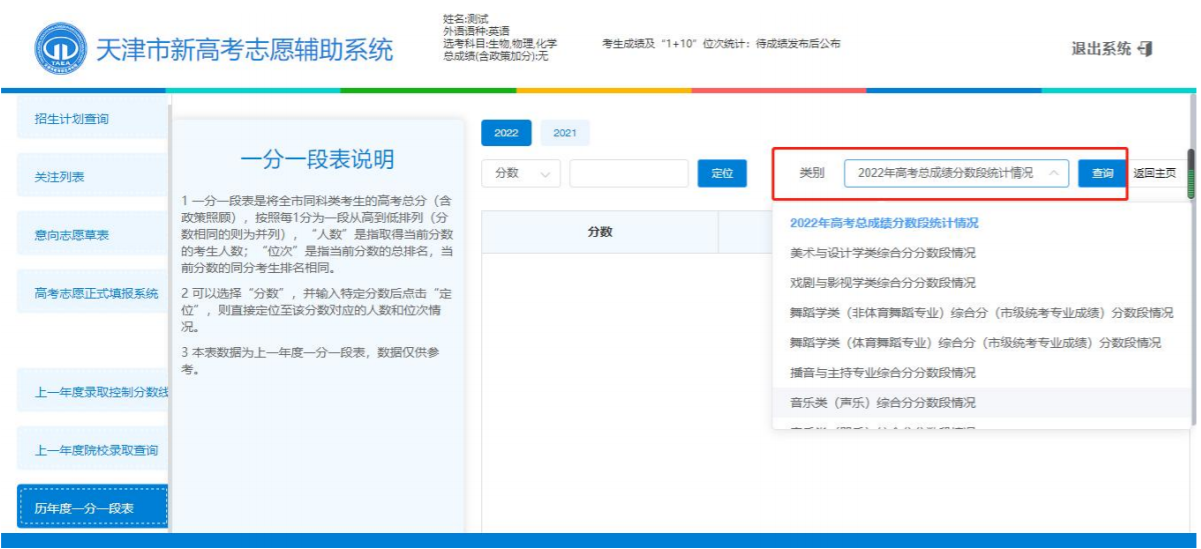Open 关注列表 in sidebar
Screen dimensions: 1201x549
(x=92, y=177)
